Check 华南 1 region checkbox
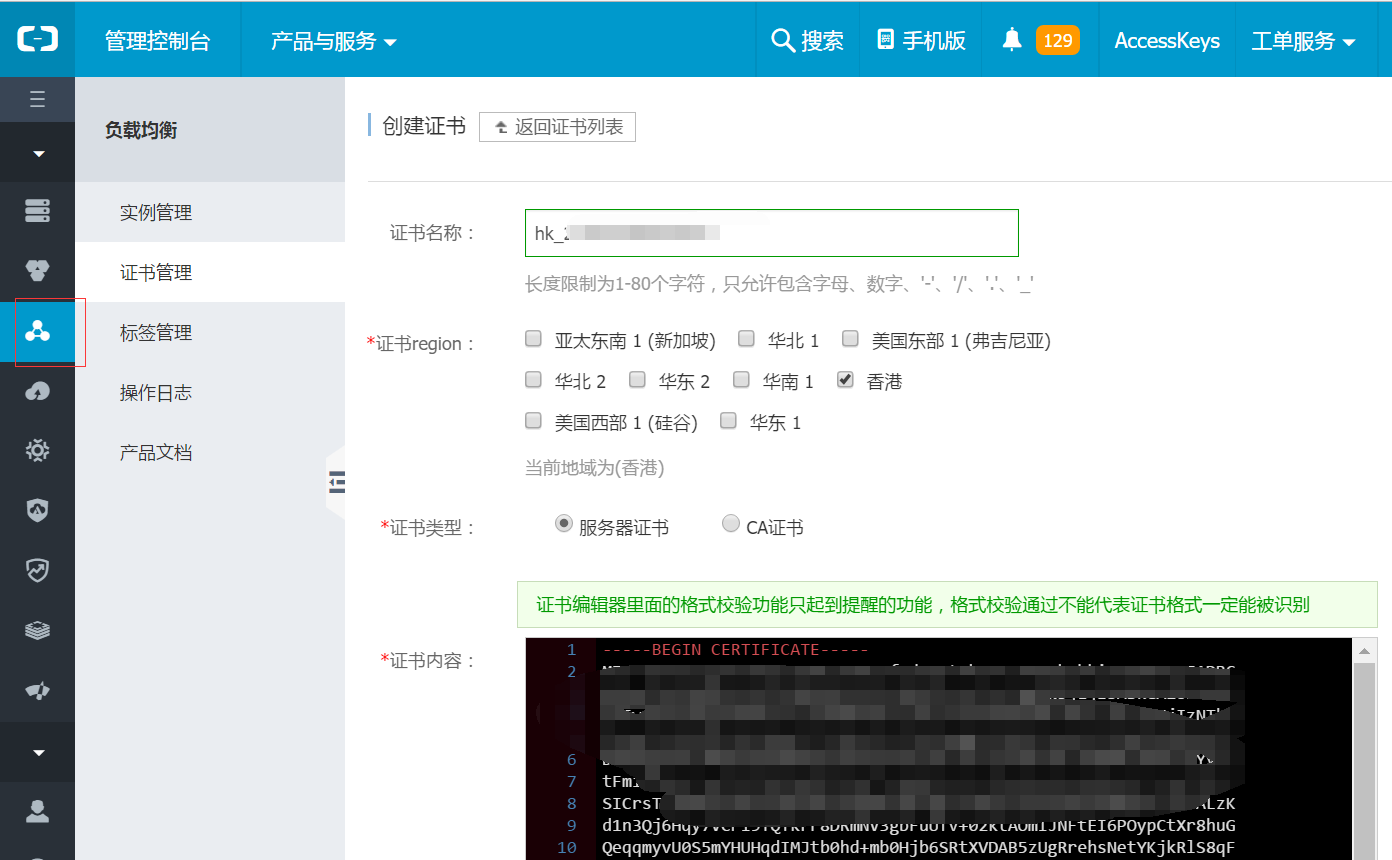1392x860 pixels. (x=742, y=380)
